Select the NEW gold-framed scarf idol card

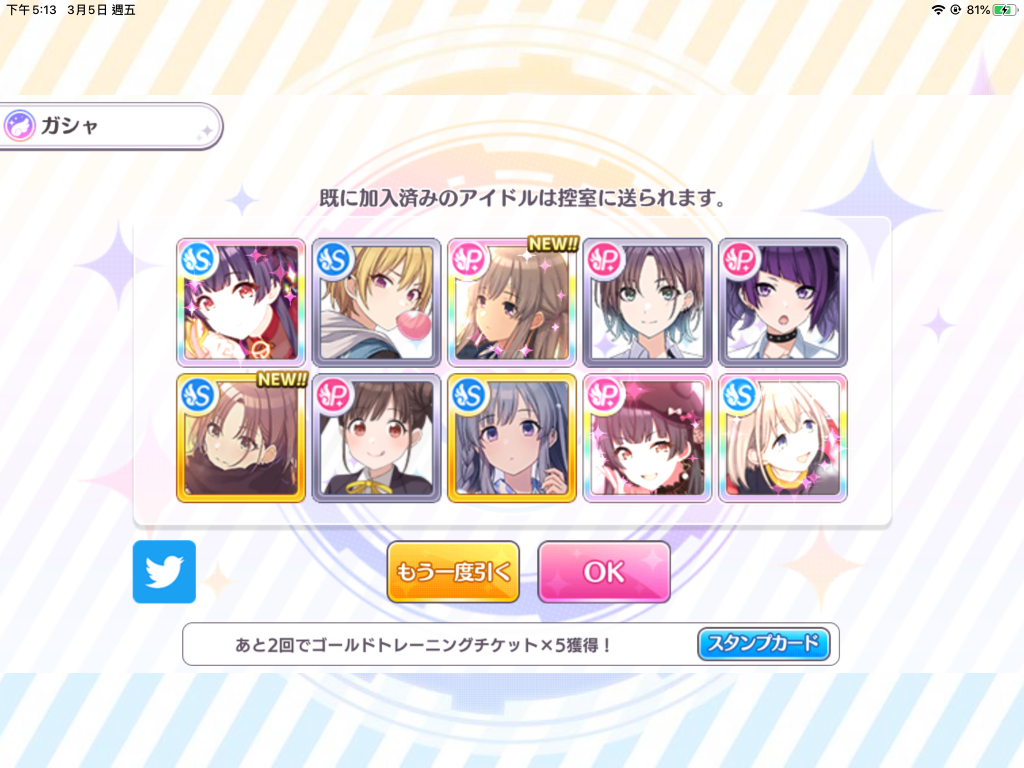coord(241,438)
